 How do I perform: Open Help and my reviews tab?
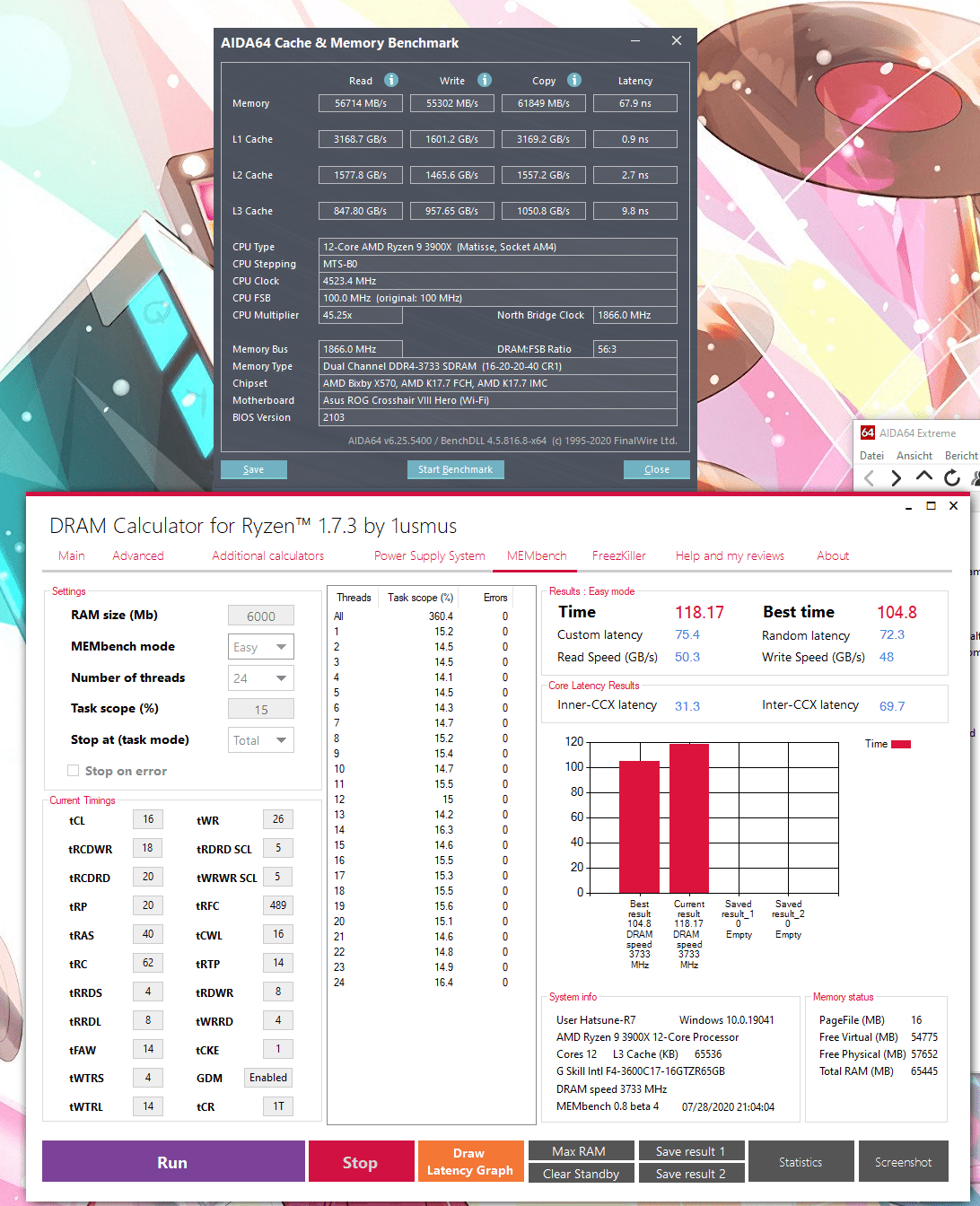point(730,555)
